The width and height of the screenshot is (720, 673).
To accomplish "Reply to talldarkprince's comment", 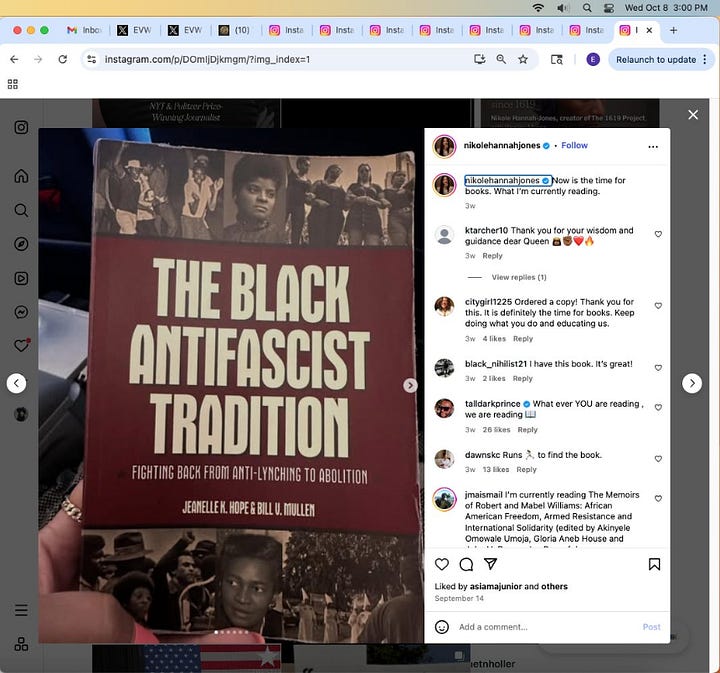I will 527,430.
